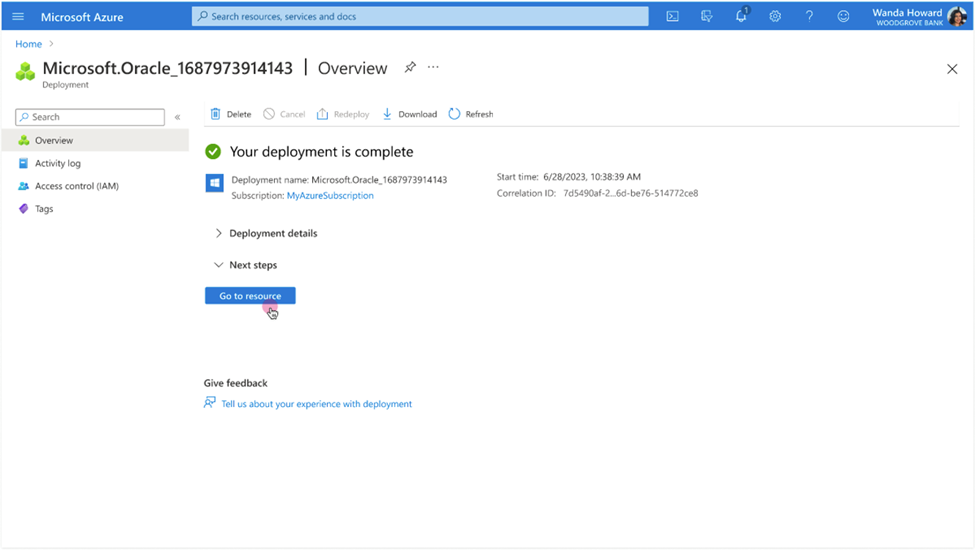Click 'Your deployment is complete' heading
Viewport: 975px width, 550px height.
click(x=321, y=152)
